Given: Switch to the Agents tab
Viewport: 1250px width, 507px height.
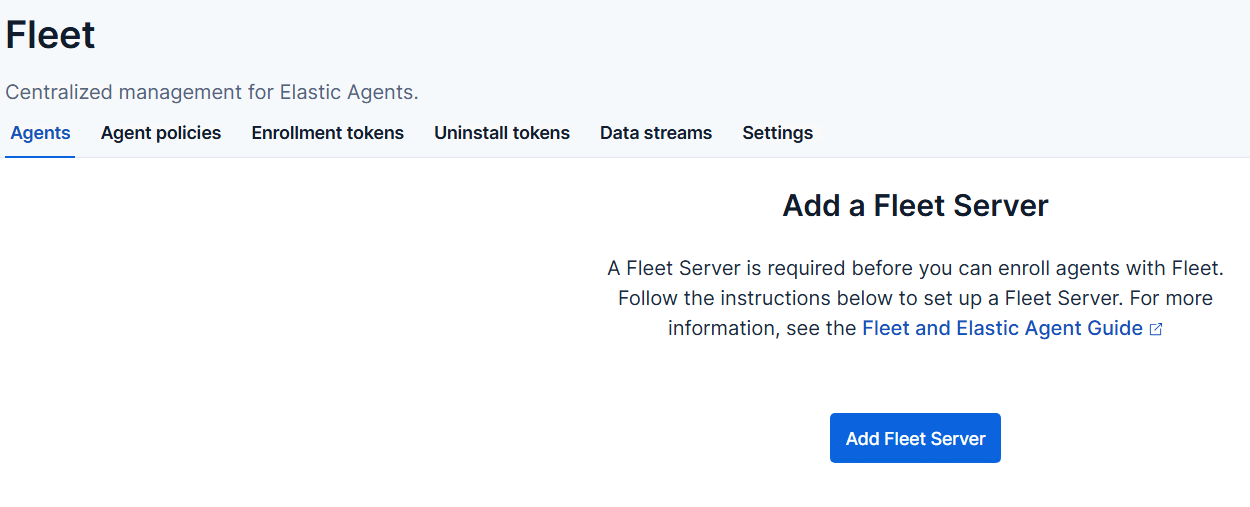Looking at the screenshot, I should pyautogui.click(x=40, y=133).
